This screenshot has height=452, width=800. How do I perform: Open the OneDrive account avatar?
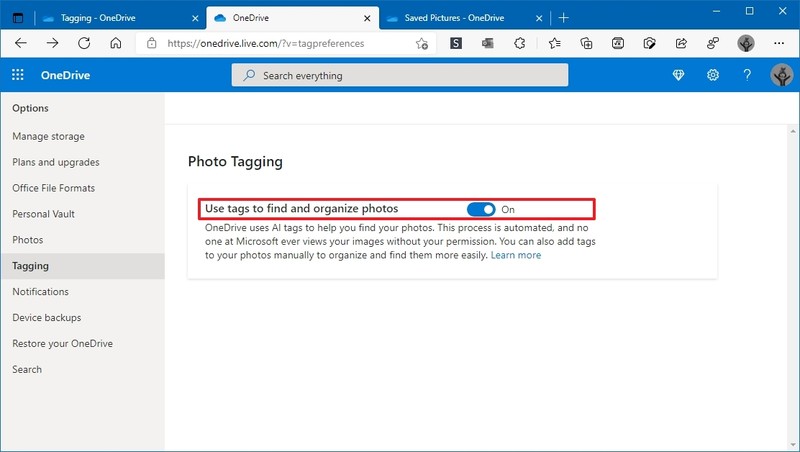click(x=781, y=75)
